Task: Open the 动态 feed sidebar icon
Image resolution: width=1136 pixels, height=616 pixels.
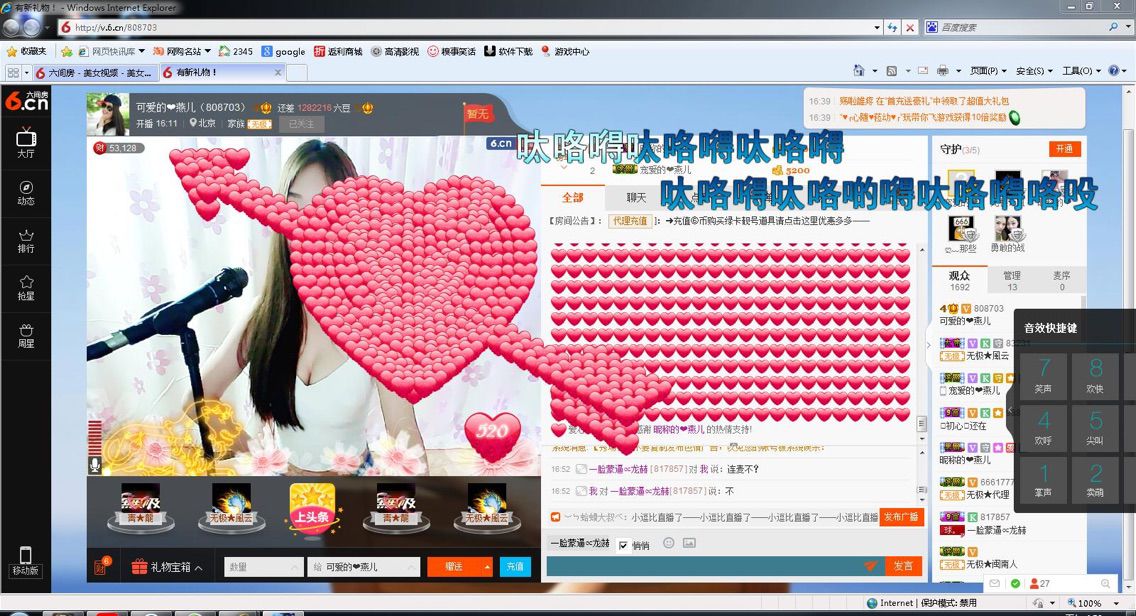Action: 26,192
